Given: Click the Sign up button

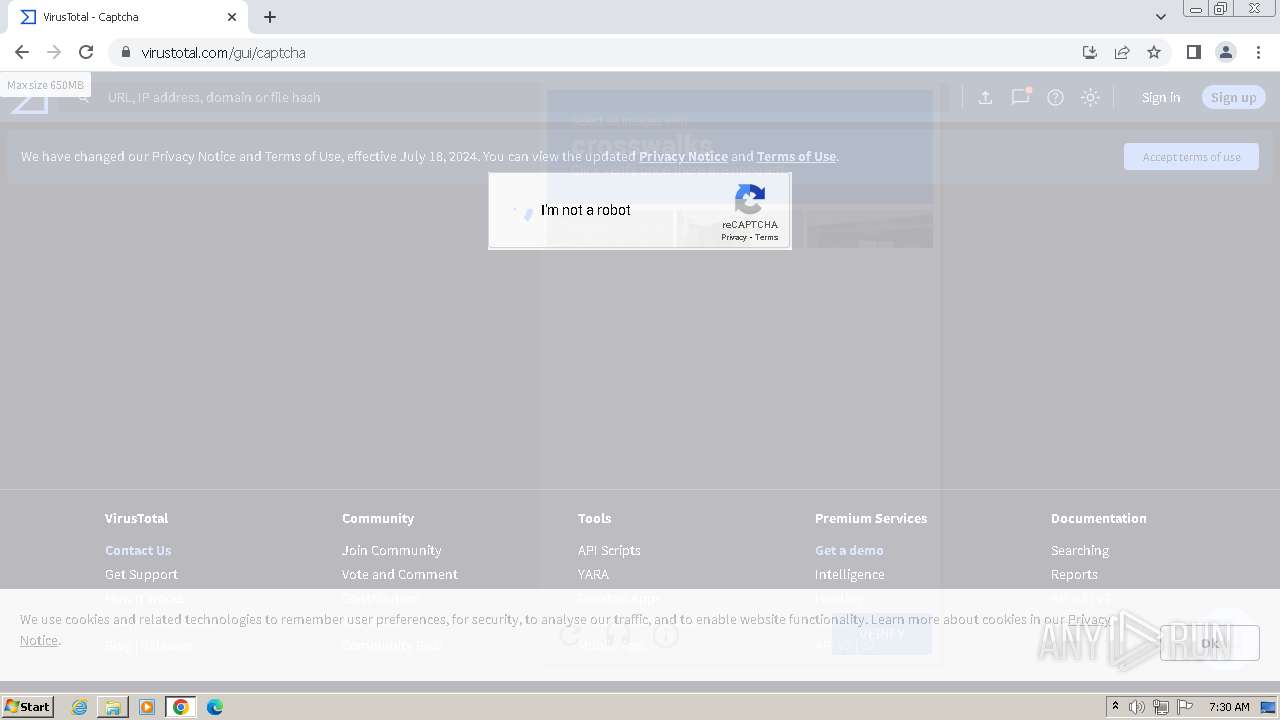Looking at the screenshot, I should [1233, 97].
